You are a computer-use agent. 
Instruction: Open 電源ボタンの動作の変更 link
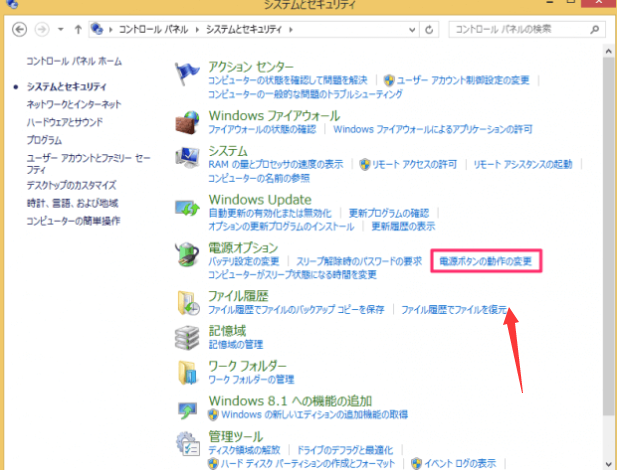pos(486,261)
